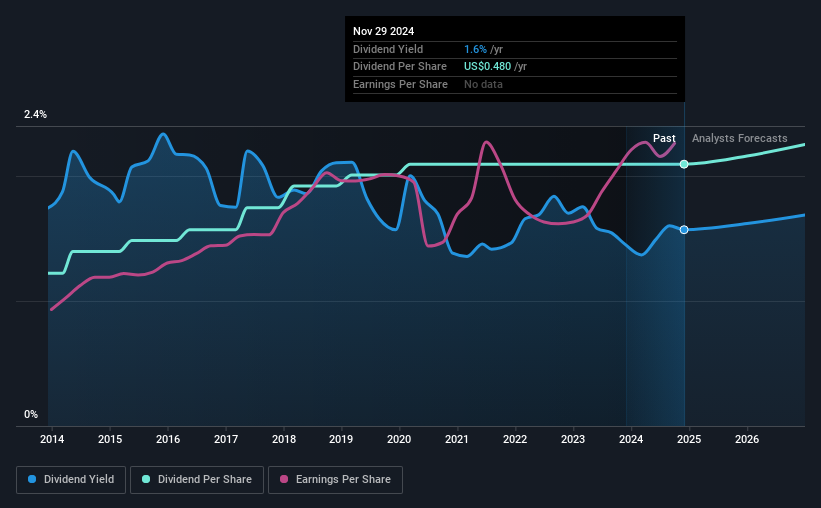Click the tooltip value 'US$0.480'
The image size is (821, 508).
click(x=487, y=67)
